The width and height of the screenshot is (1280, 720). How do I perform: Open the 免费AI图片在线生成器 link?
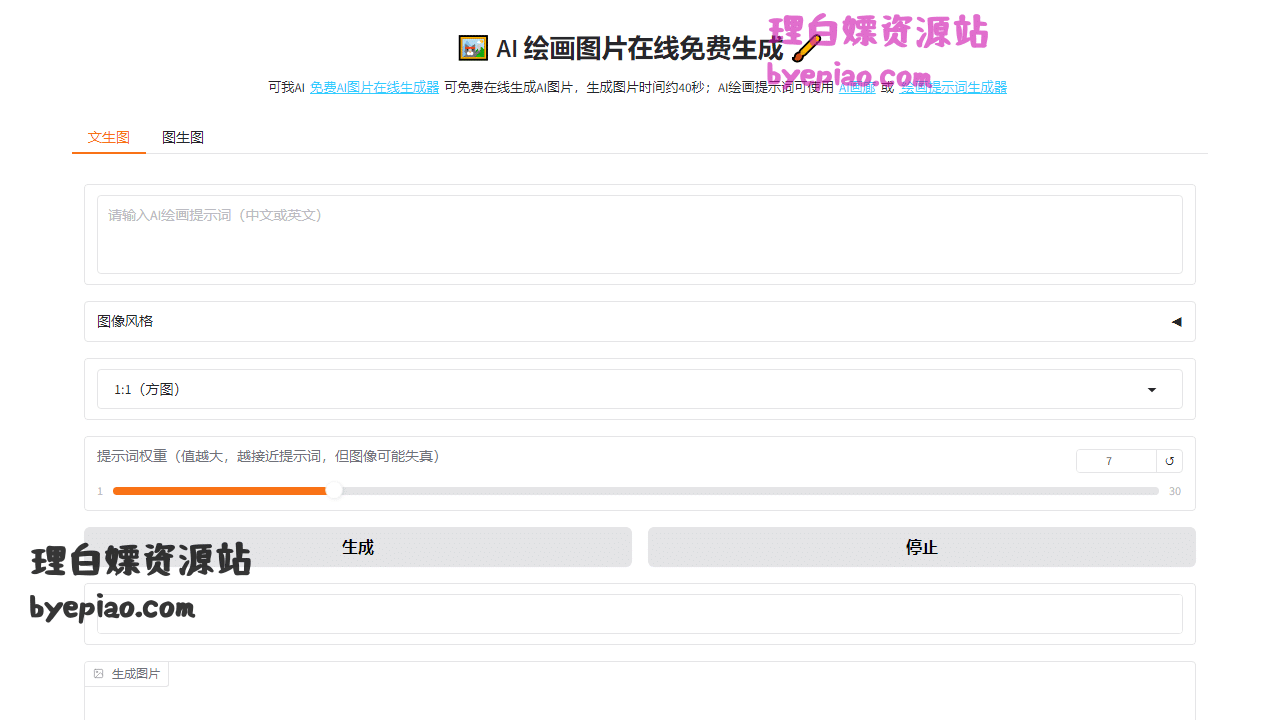coord(374,87)
